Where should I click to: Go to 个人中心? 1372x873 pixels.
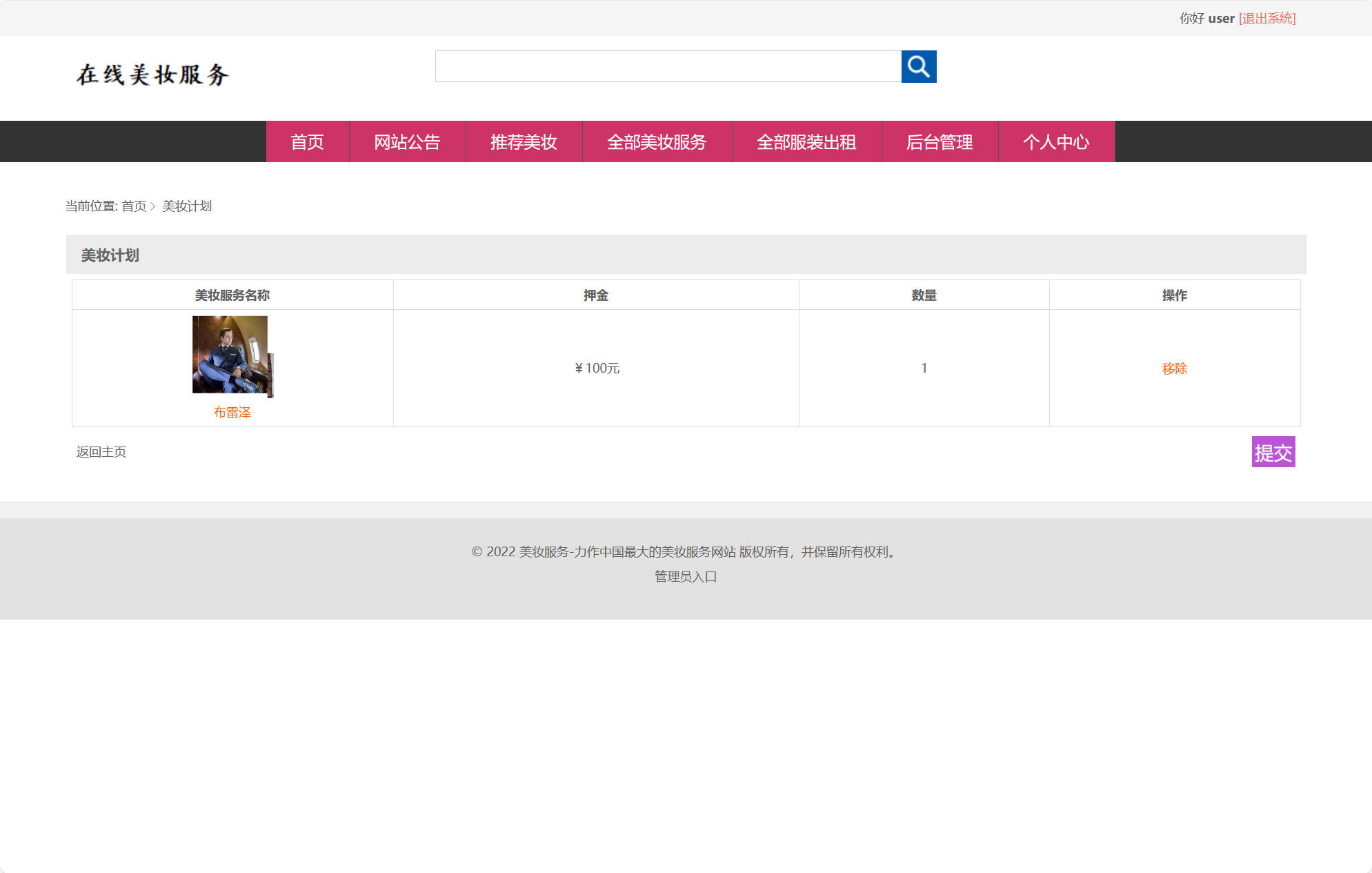1056,142
